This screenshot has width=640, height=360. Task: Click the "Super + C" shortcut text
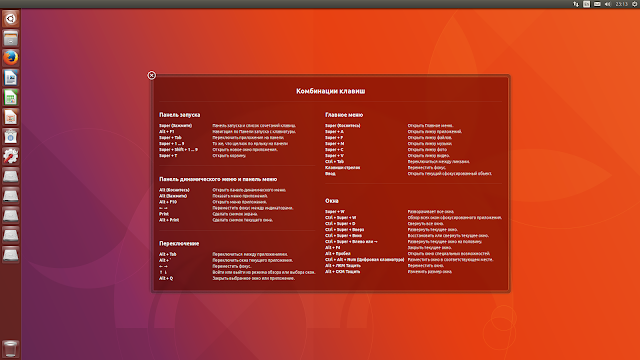pyautogui.click(x=334, y=149)
